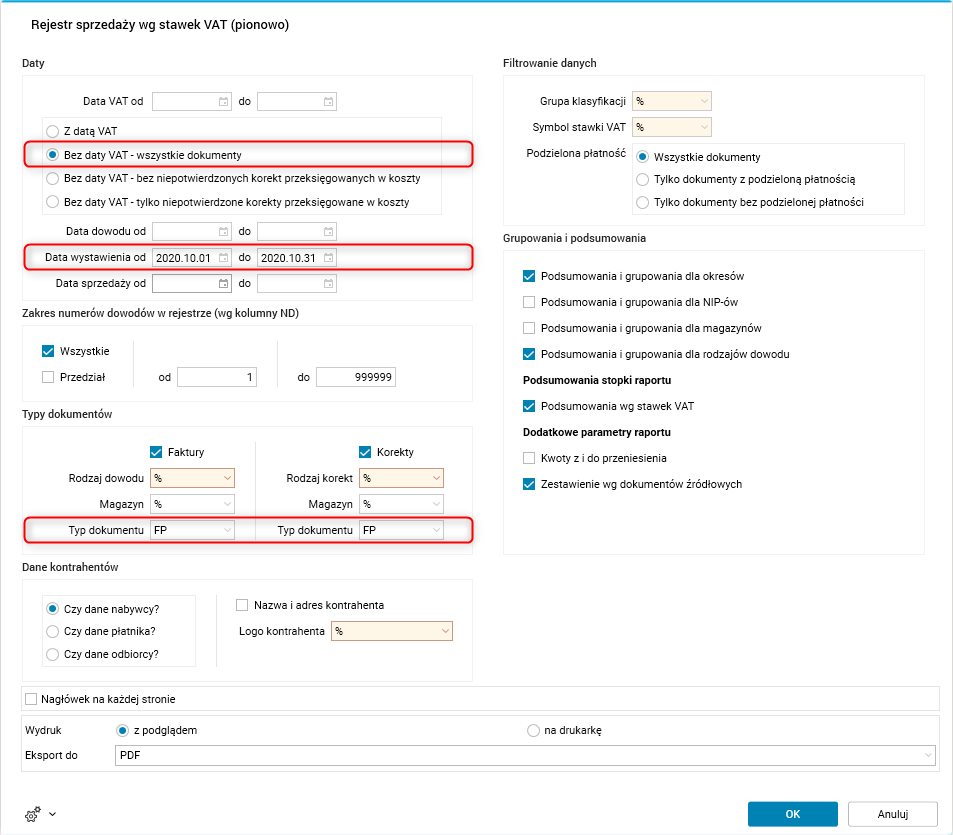Open calendar for Data wystawienia od

tap(223, 257)
